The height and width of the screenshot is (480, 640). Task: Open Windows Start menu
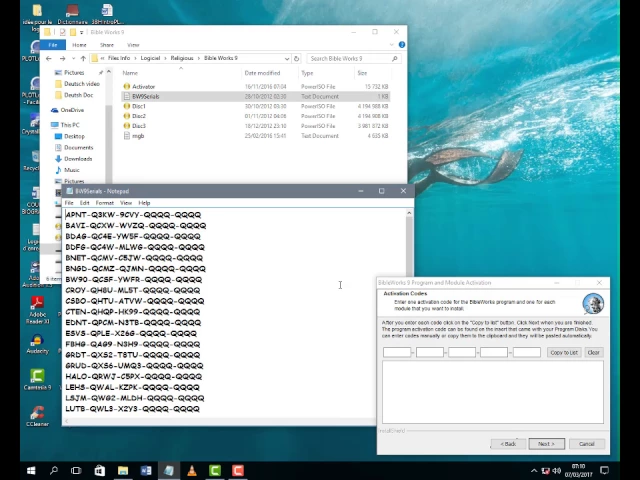[31, 471]
